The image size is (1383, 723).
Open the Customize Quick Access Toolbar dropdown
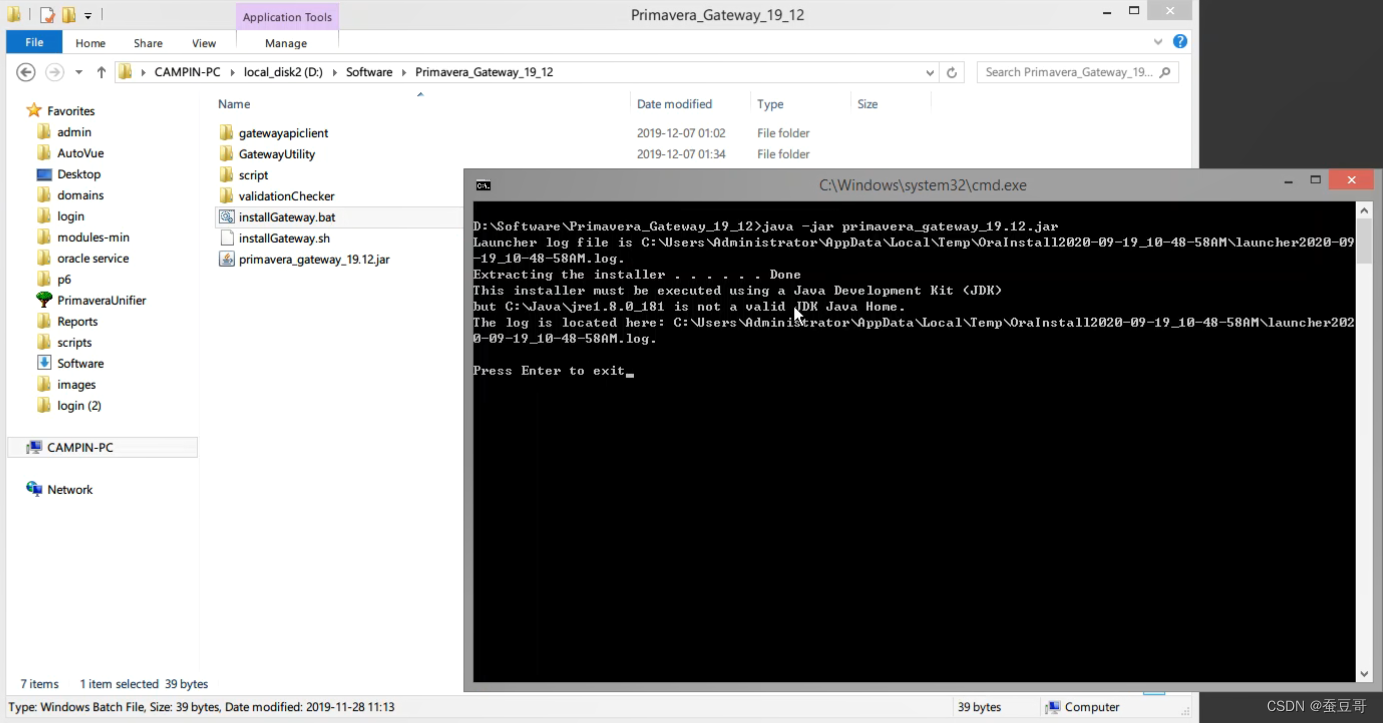(88, 16)
